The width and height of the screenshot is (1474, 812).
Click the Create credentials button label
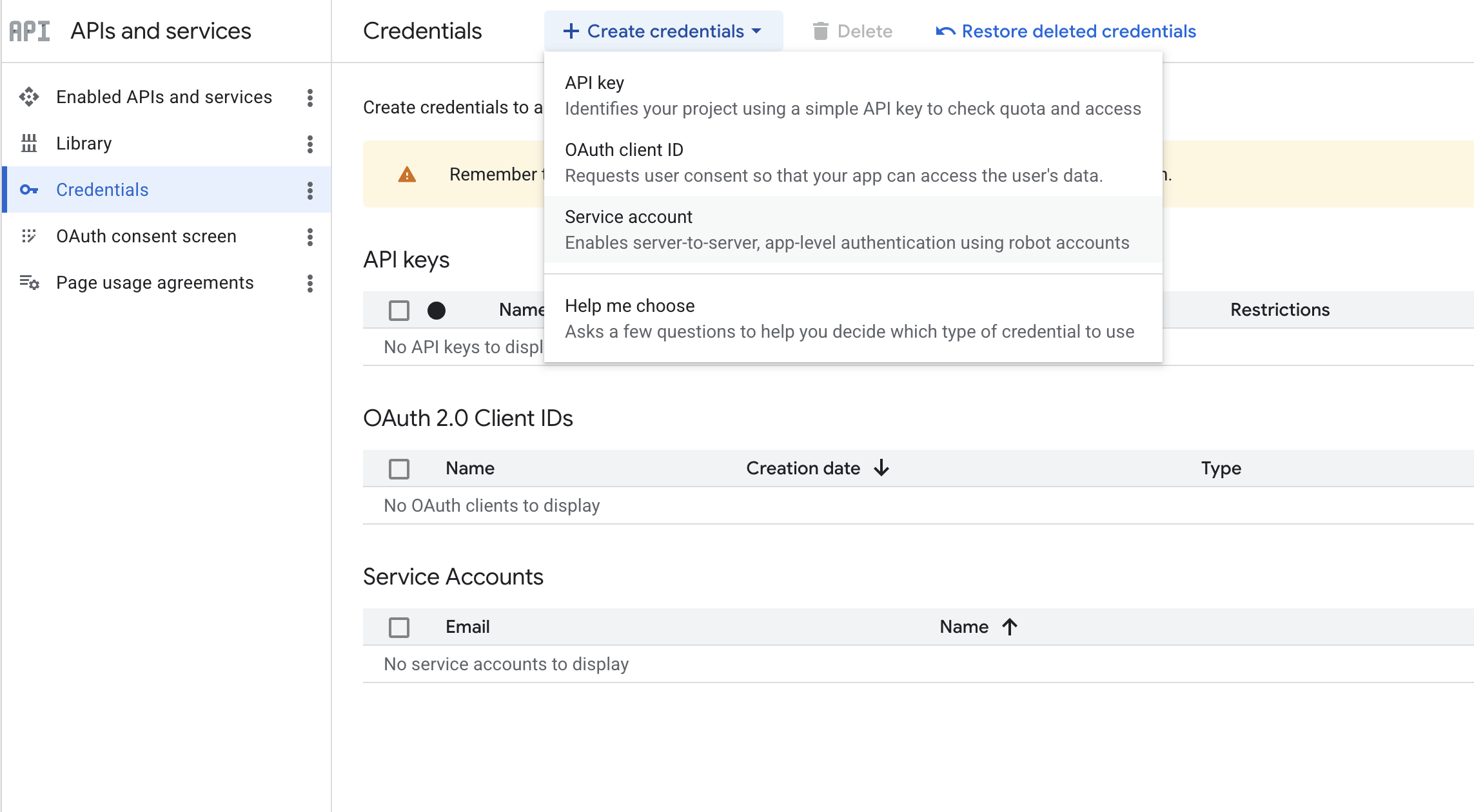pyautogui.click(x=665, y=31)
